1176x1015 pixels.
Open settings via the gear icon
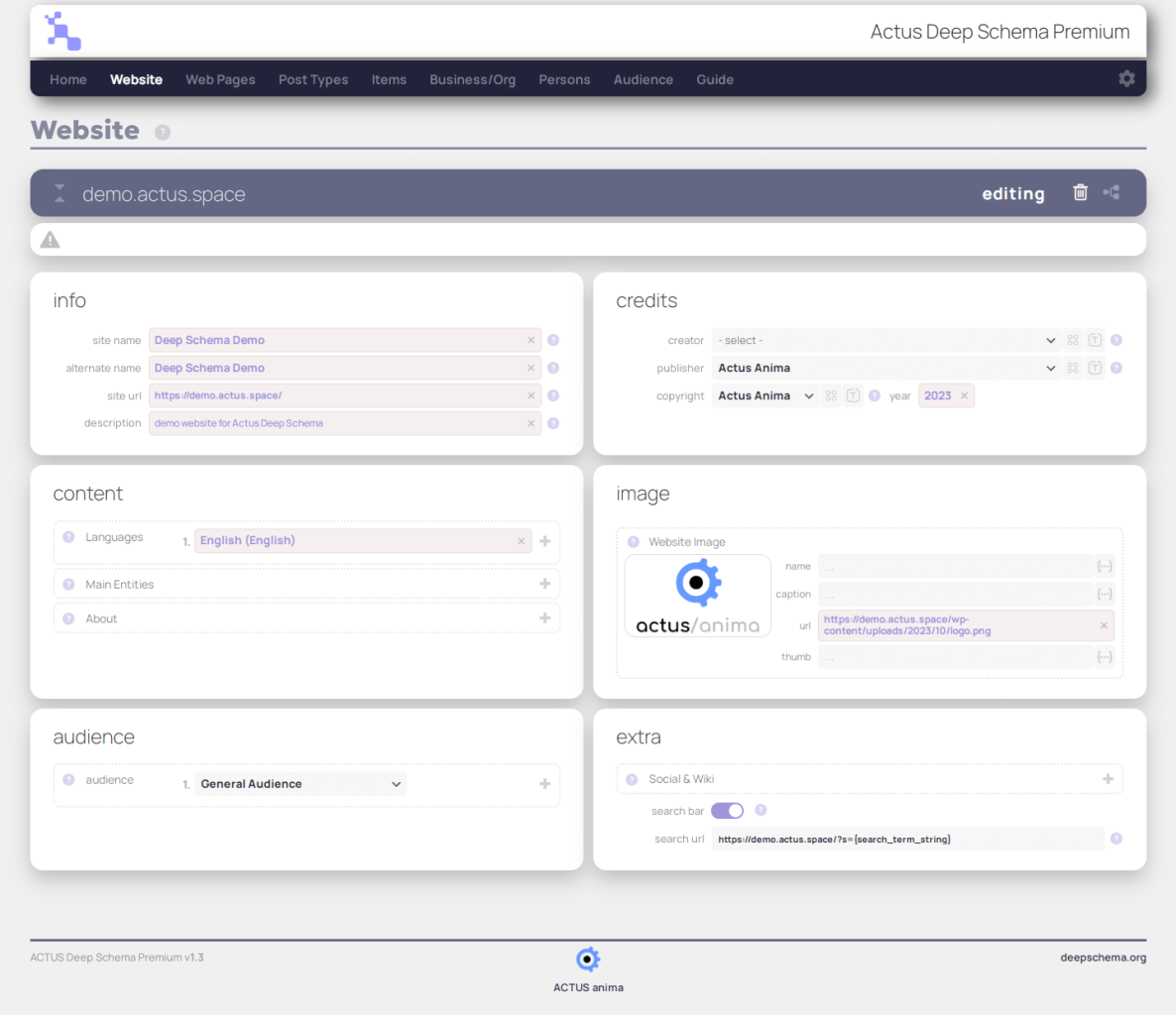tap(1126, 78)
